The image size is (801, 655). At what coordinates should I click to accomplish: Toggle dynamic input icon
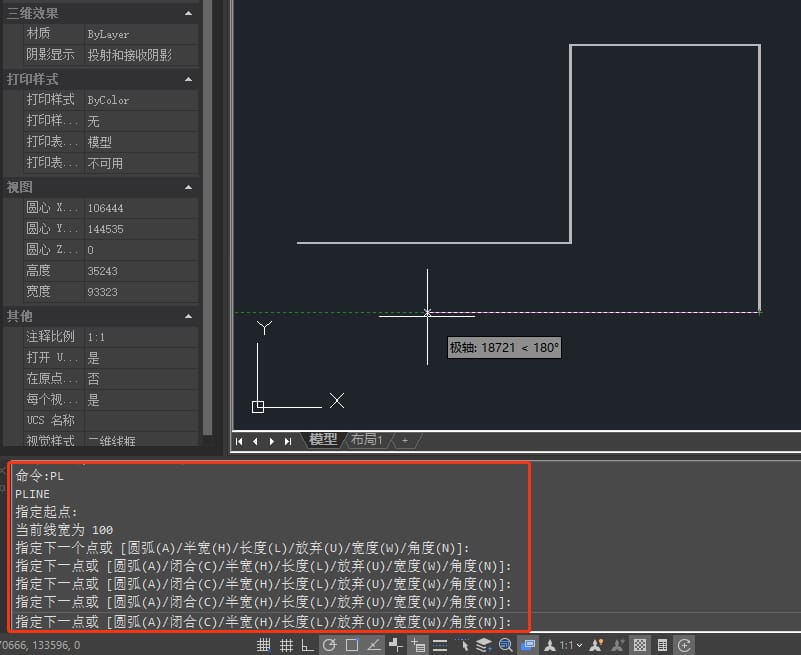418,645
